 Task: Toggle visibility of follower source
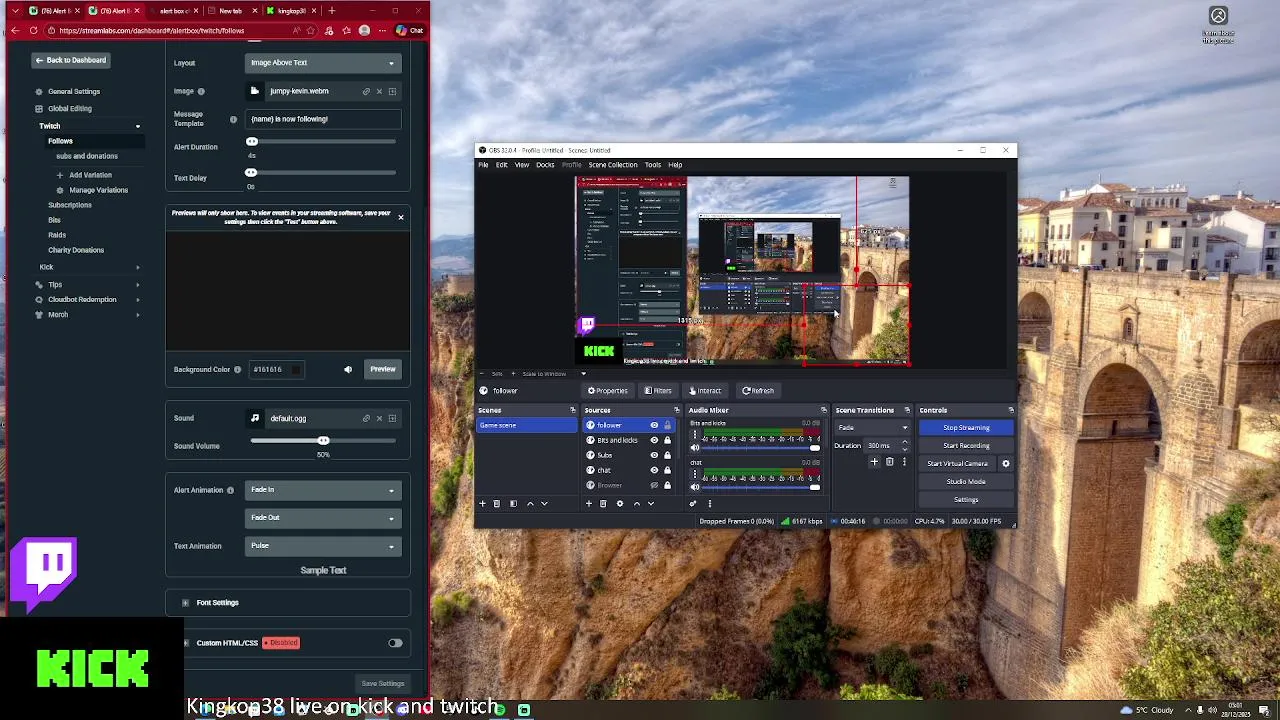[x=654, y=425]
